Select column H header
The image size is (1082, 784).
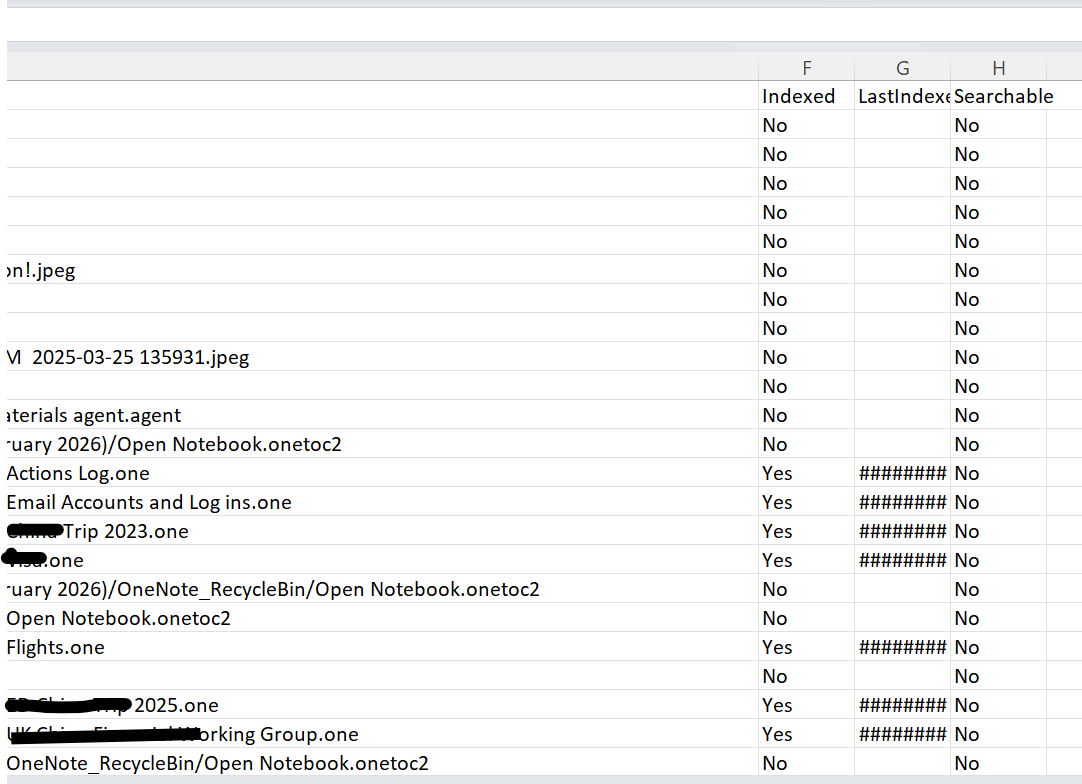[998, 67]
